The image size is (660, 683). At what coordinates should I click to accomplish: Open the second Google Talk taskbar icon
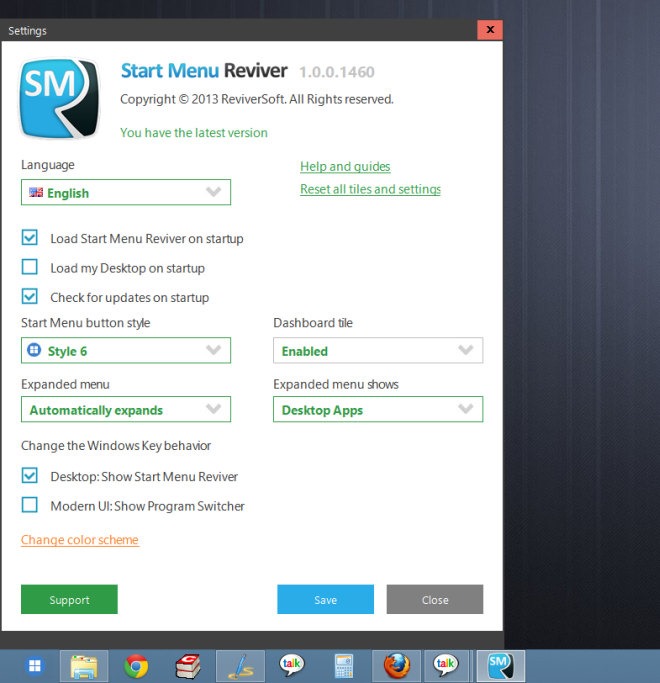446,665
